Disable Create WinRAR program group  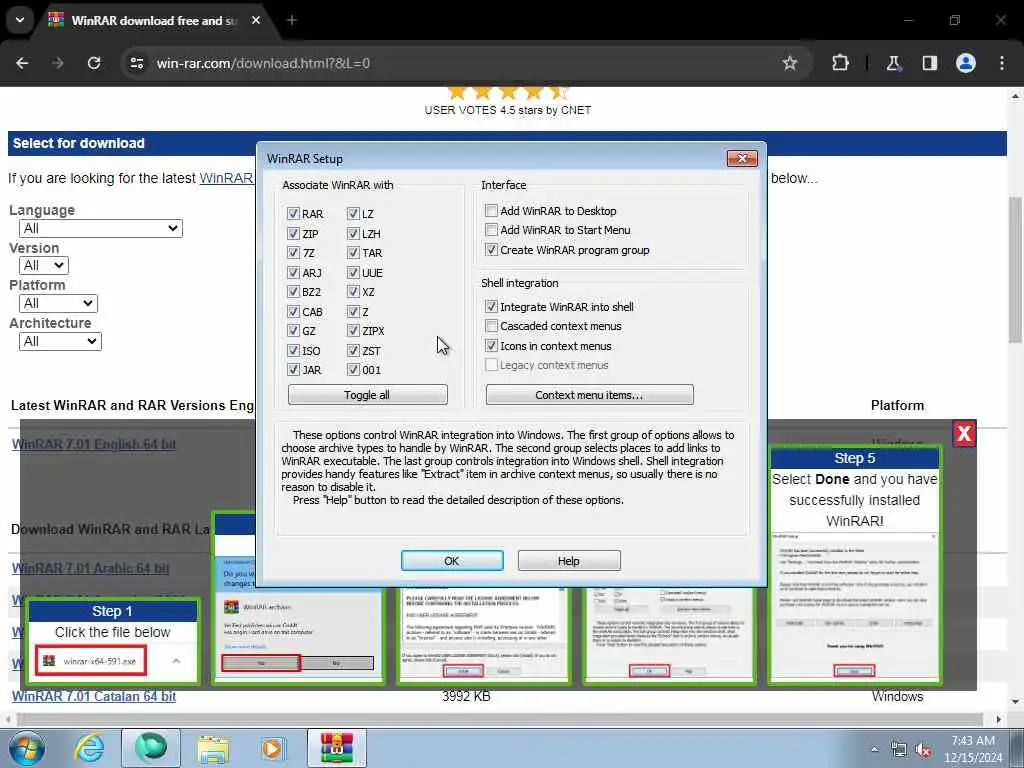pyautogui.click(x=491, y=249)
